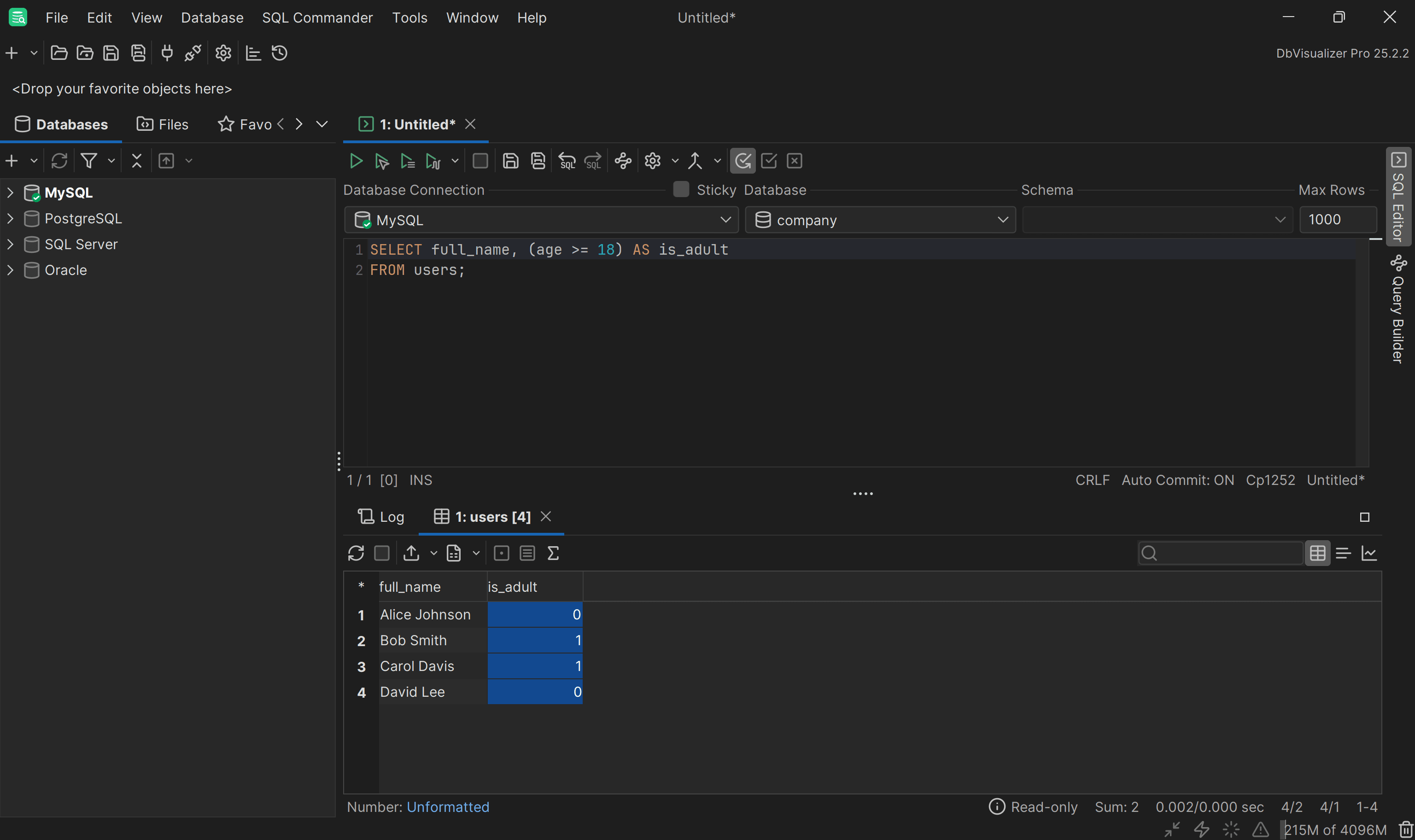Open the Schema dropdown

[x=1158, y=220]
